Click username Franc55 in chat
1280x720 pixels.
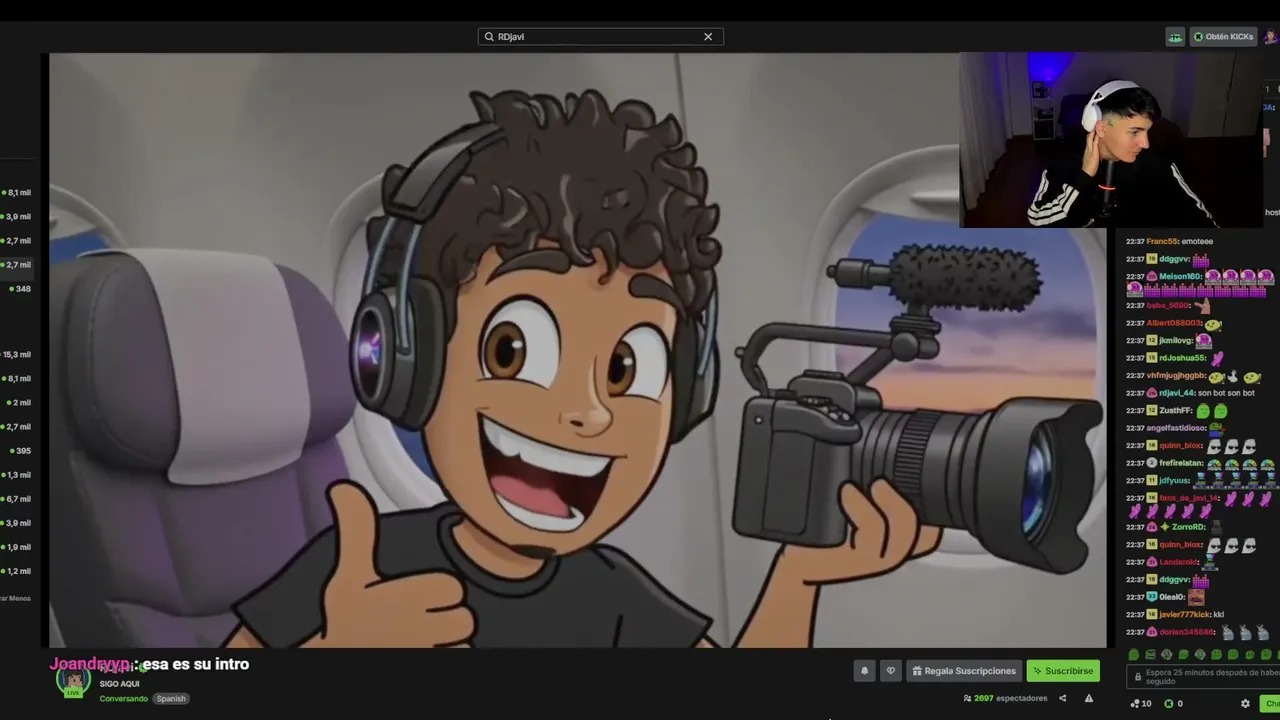[1162, 241]
